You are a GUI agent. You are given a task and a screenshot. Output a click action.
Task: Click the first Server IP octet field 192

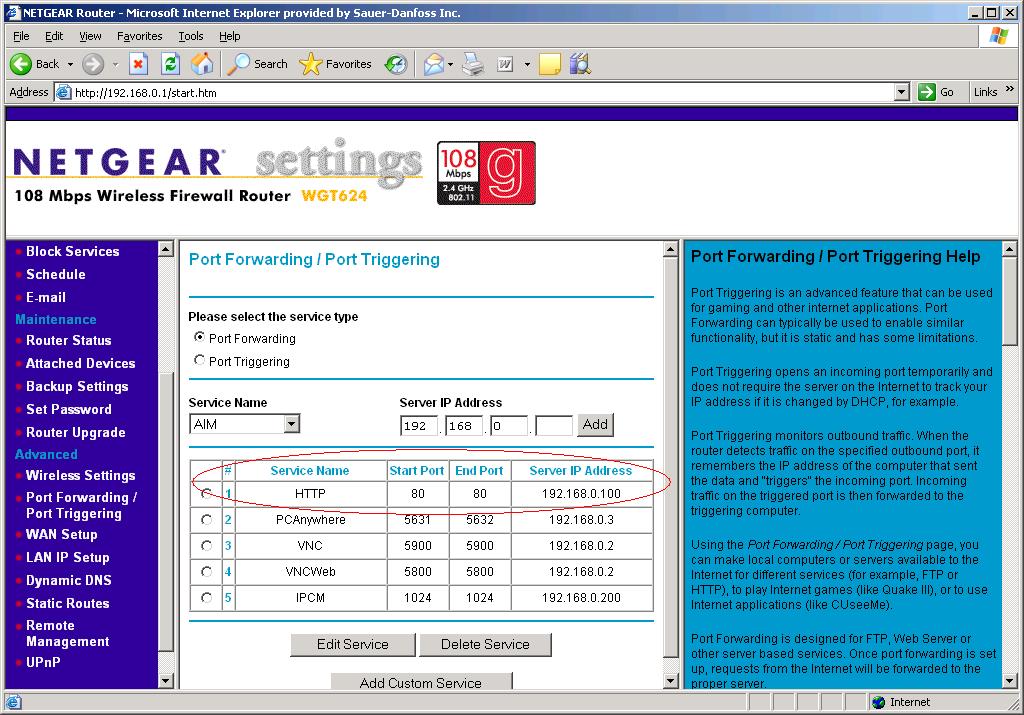coord(419,426)
